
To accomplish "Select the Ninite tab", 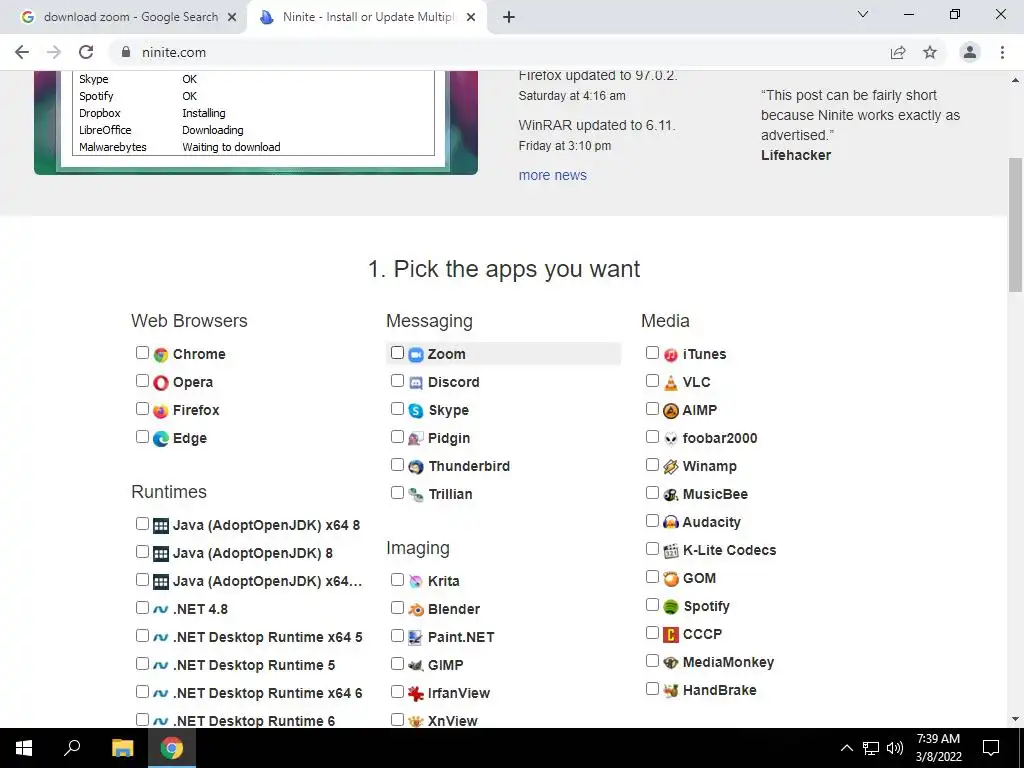I will coord(366,17).
